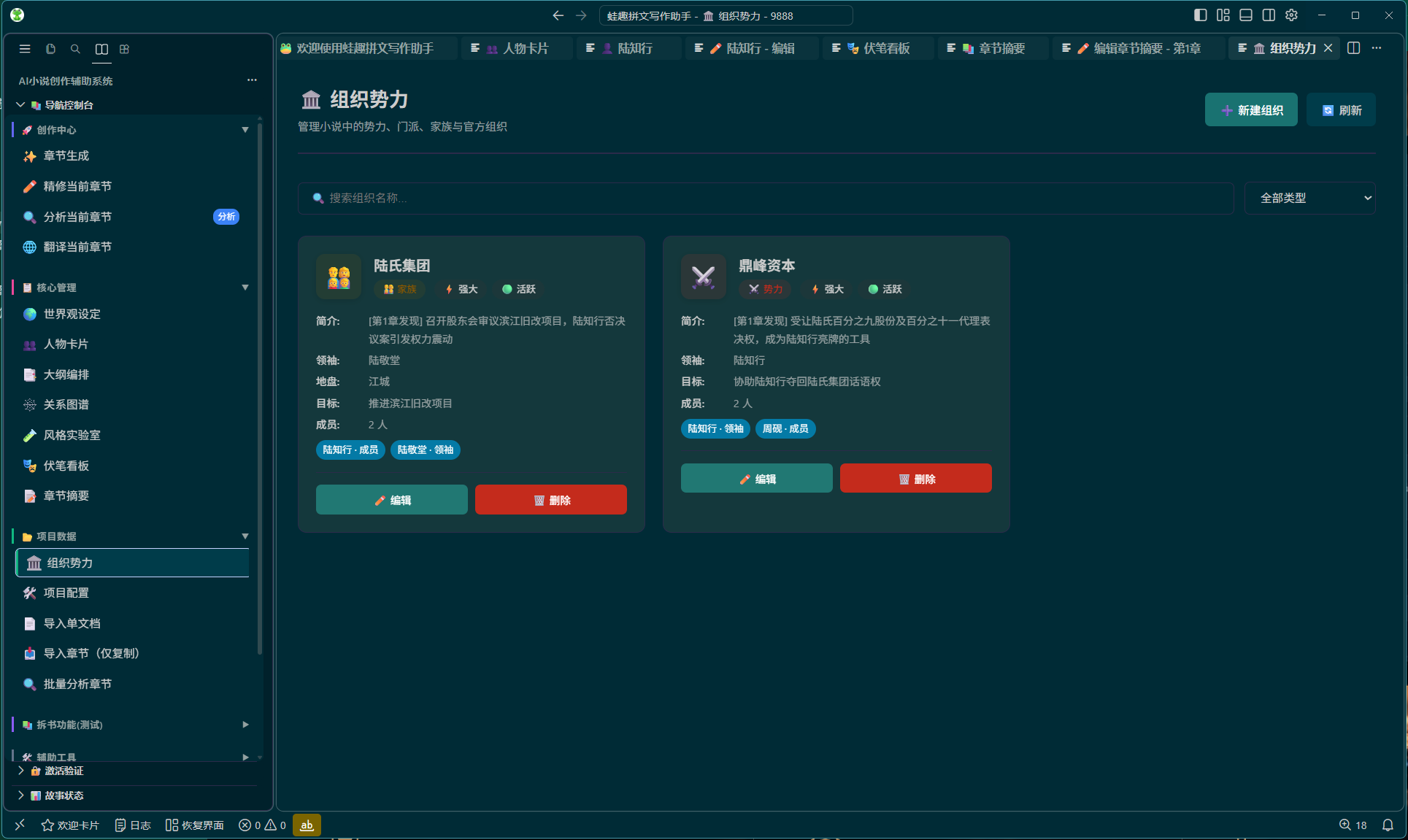Click the 陆氏集团 family avatar icon
This screenshot has height=840, width=1408.
click(x=339, y=277)
